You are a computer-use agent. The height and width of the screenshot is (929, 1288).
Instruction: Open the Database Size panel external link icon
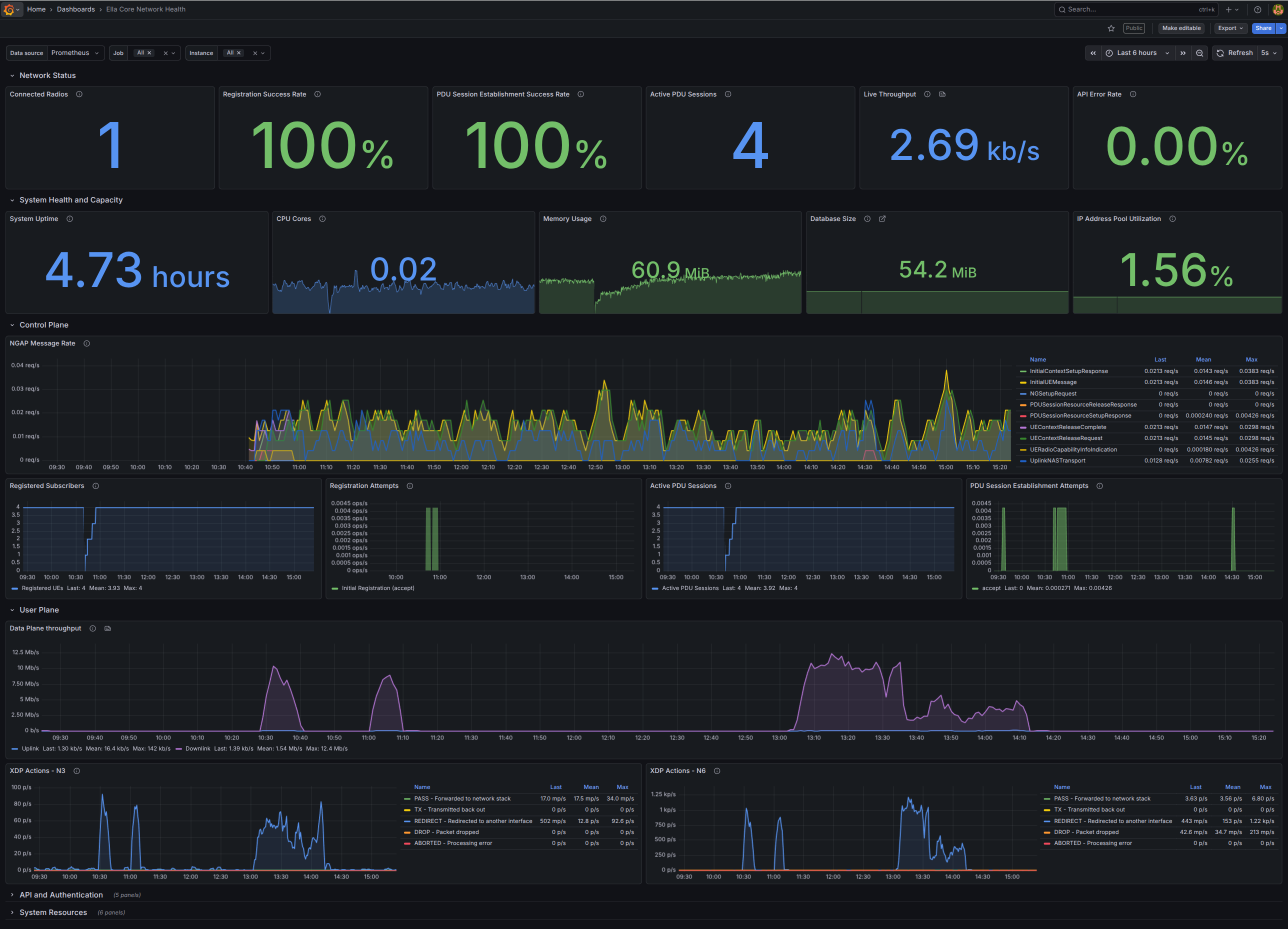(x=882, y=219)
